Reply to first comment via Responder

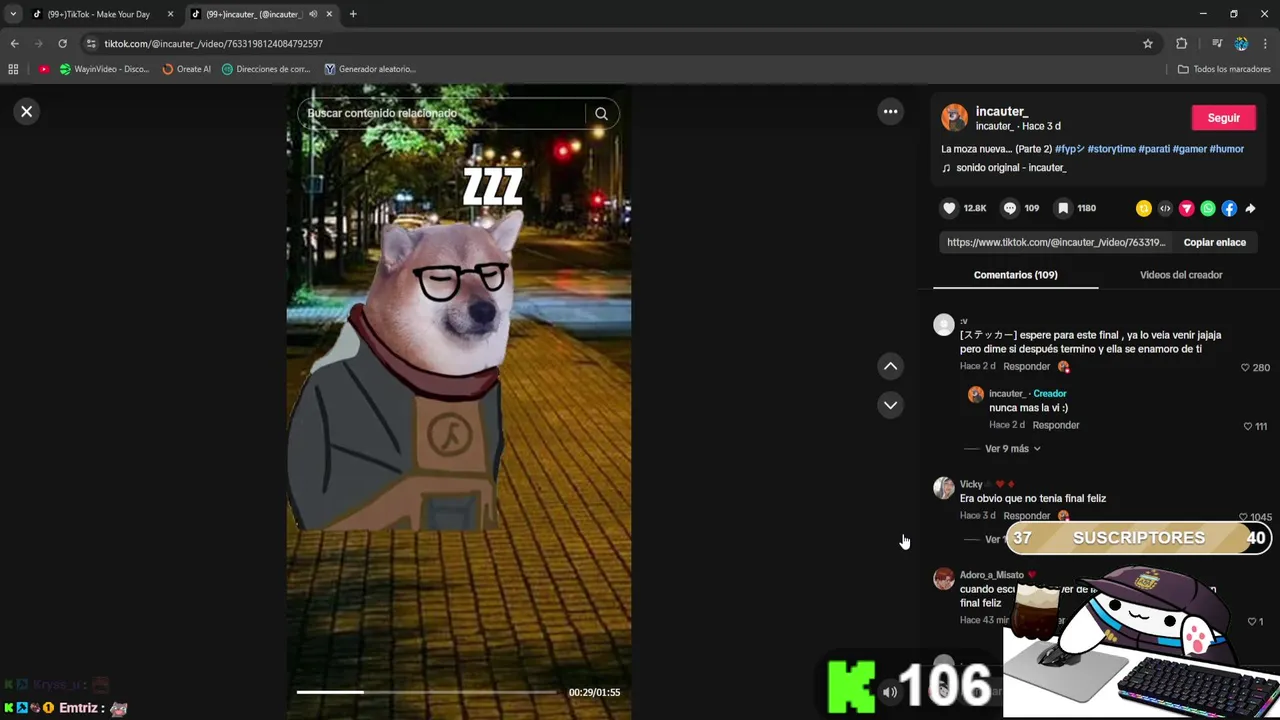click(x=1026, y=367)
